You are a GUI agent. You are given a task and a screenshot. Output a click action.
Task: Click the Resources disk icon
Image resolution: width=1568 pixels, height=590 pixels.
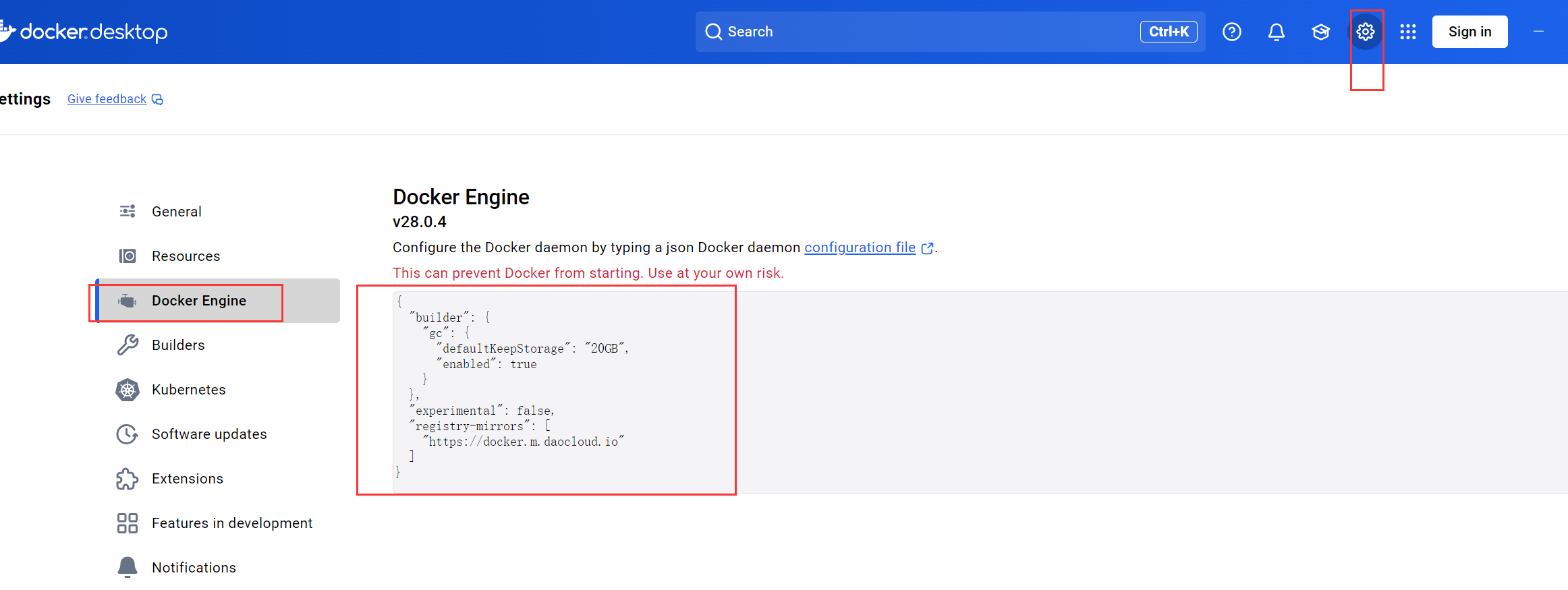128,256
